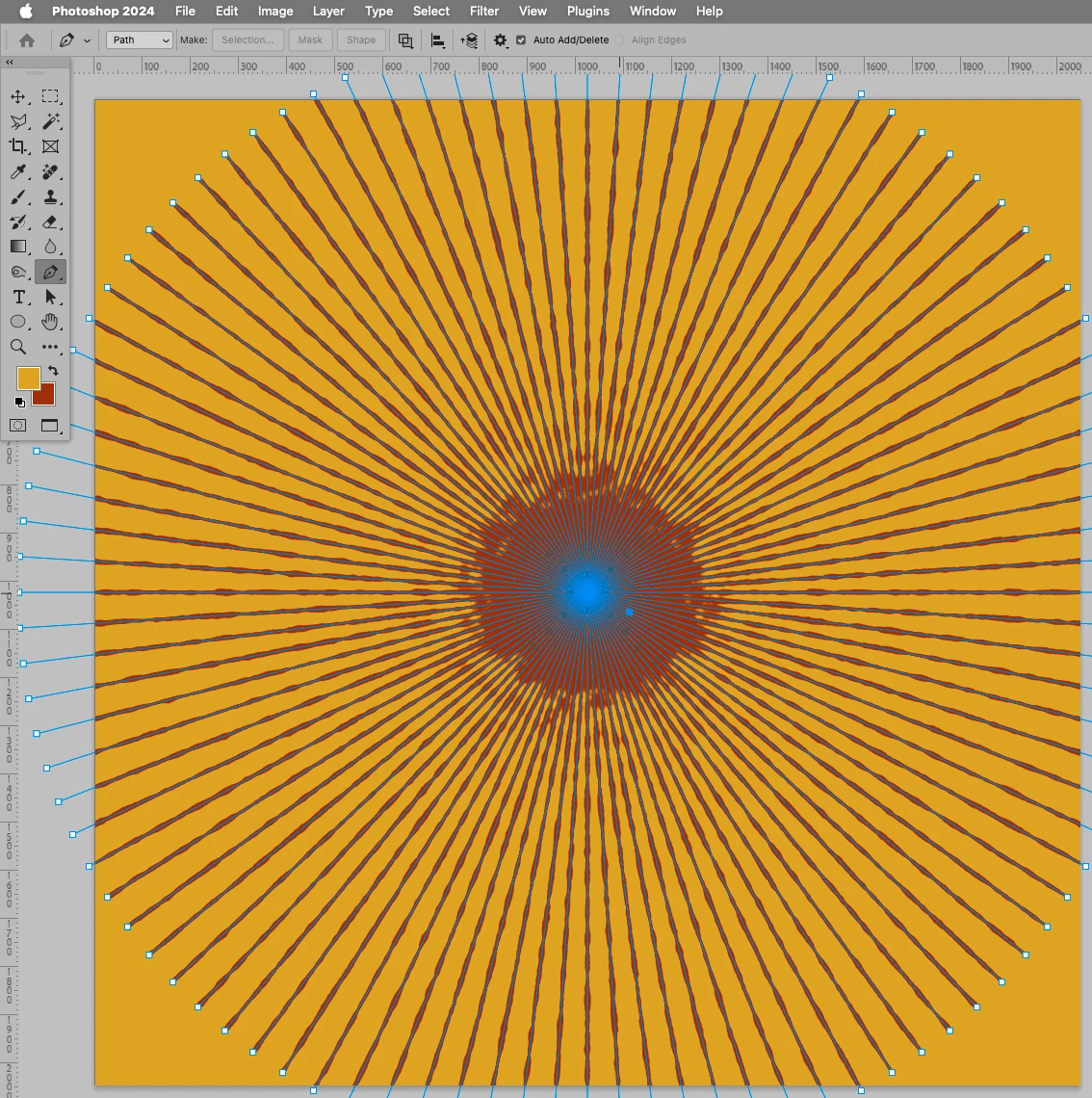
Task: Click Make Mask button
Action: [x=310, y=39]
